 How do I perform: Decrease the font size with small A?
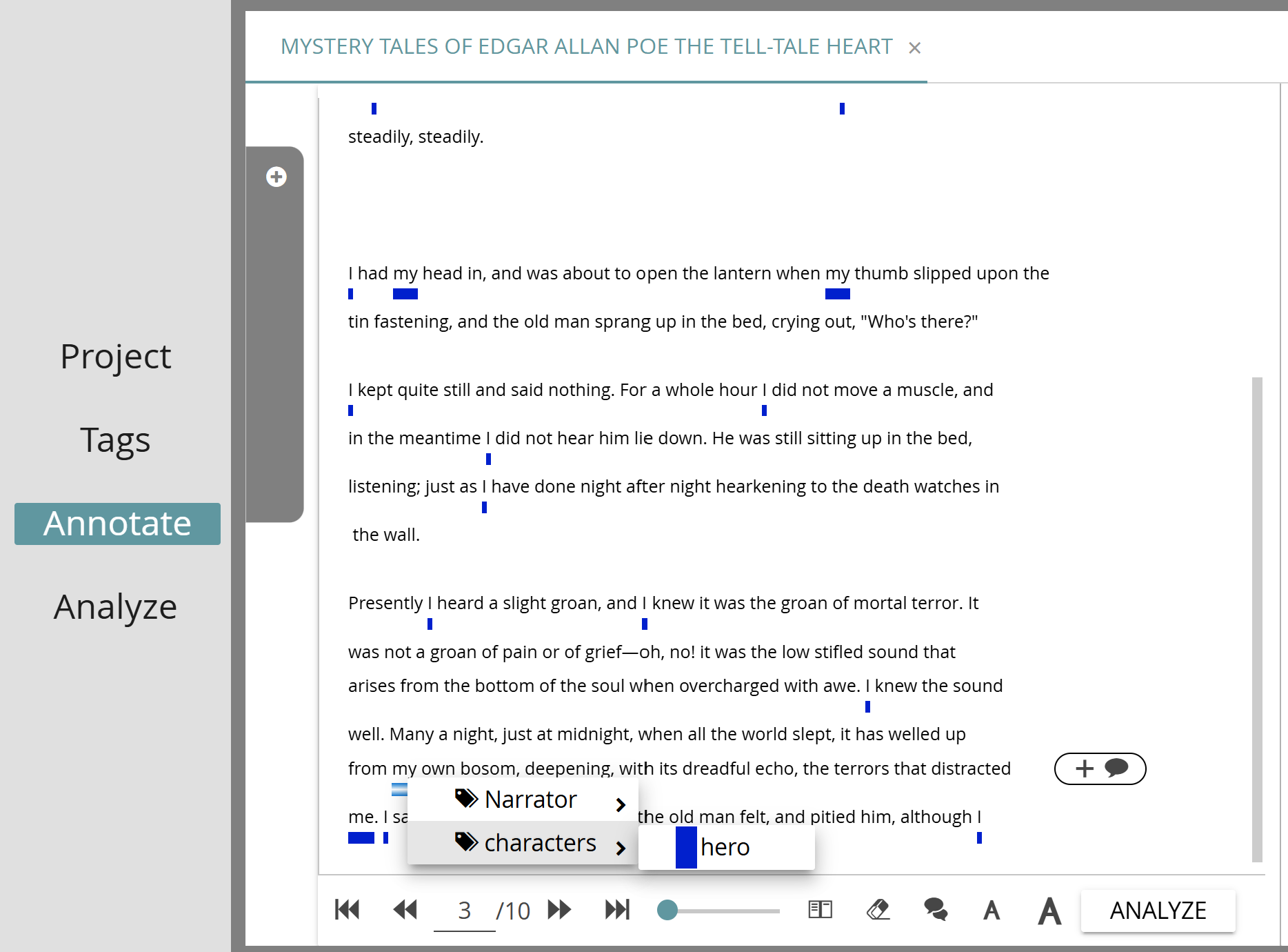[992, 910]
